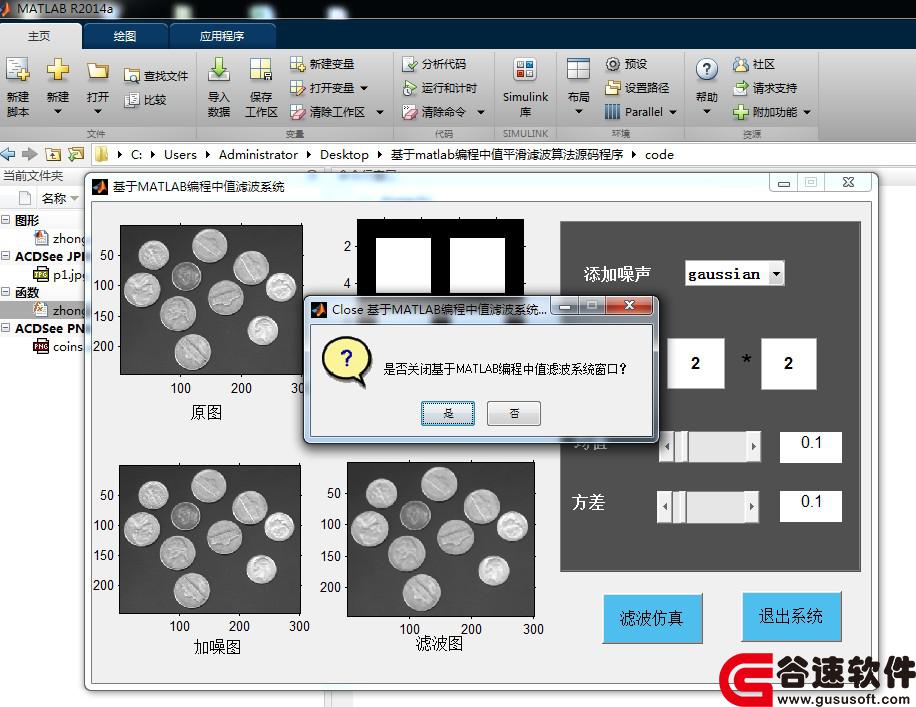This screenshot has width=916, height=707.
Task: Click the first template size field
Action: coord(696,363)
